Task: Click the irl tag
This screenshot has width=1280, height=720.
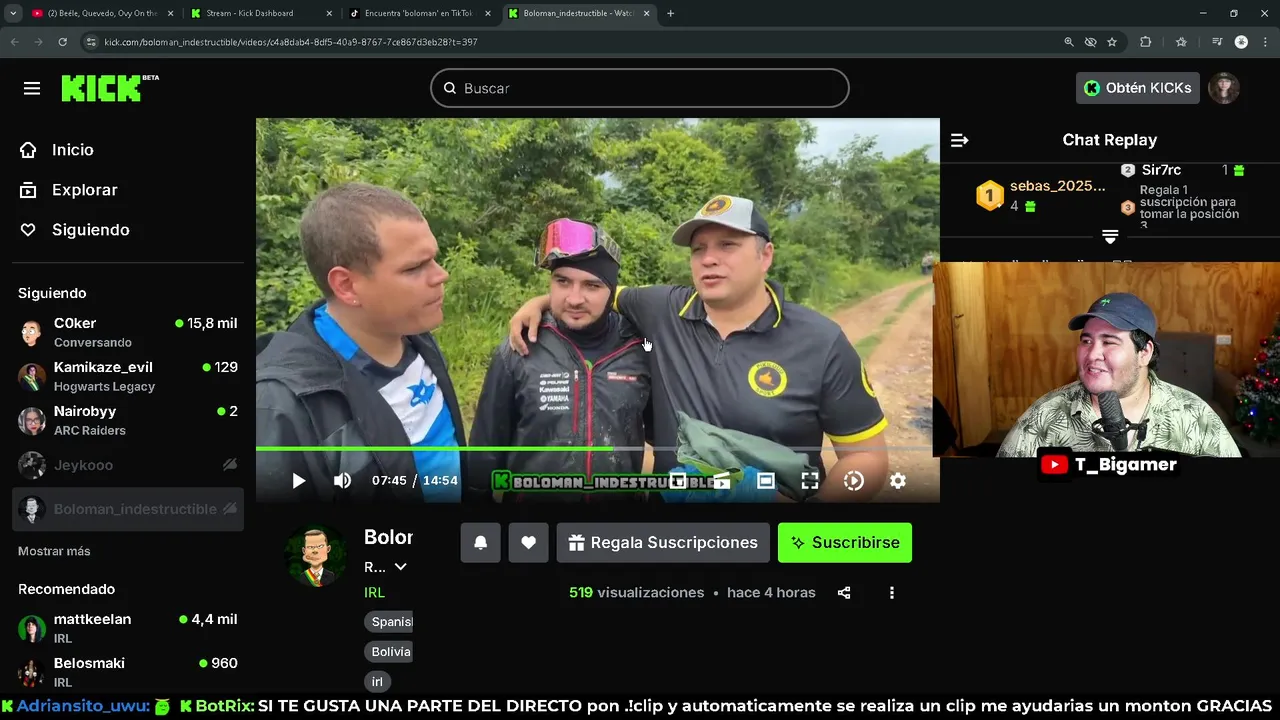Action: (377, 681)
